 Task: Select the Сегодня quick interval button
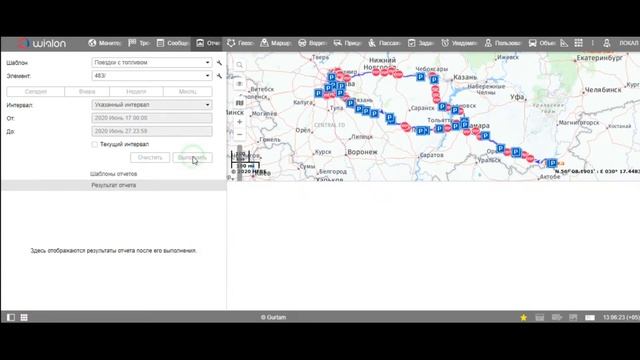36,91
